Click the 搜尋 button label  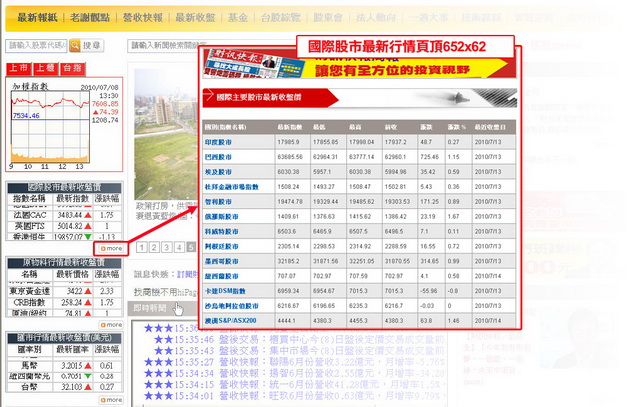coord(92,46)
